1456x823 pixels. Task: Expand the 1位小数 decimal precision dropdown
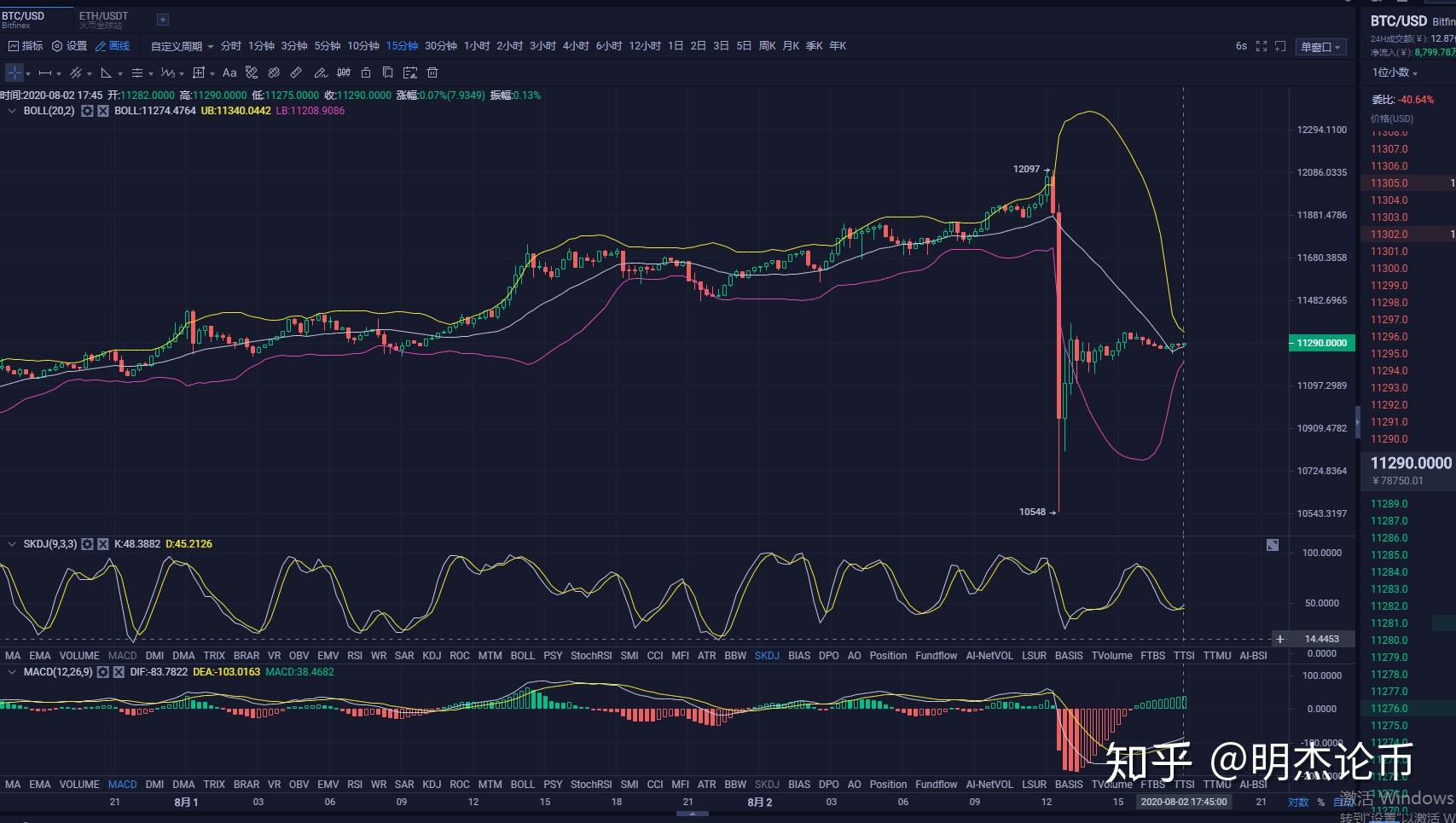1395,72
